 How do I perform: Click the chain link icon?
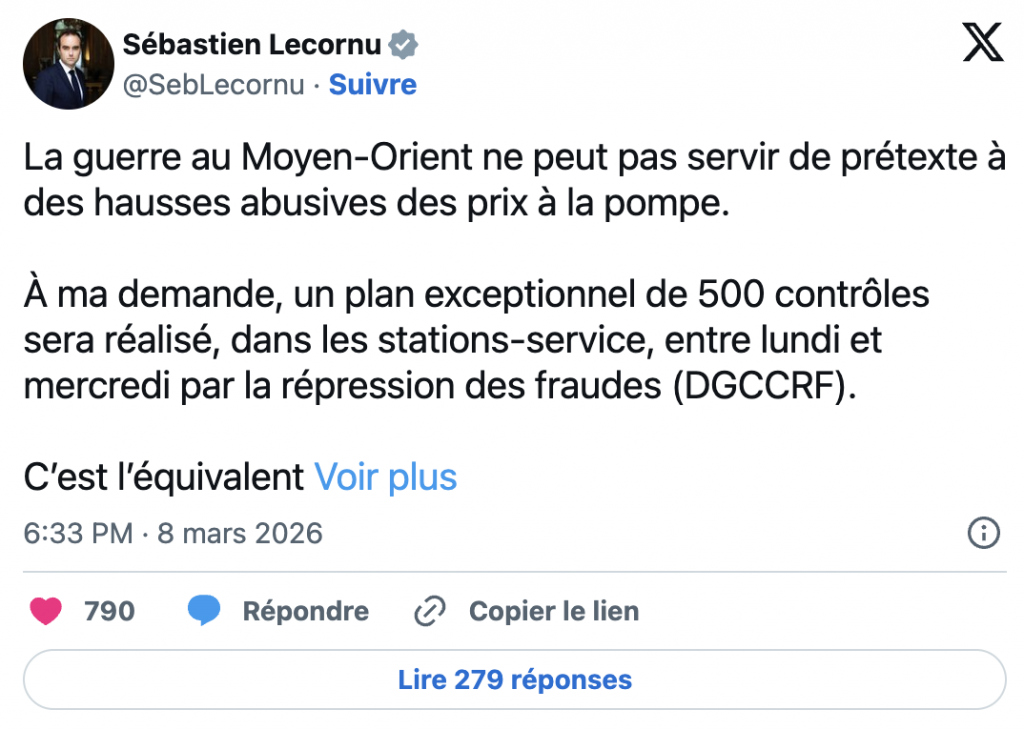(430, 611)
